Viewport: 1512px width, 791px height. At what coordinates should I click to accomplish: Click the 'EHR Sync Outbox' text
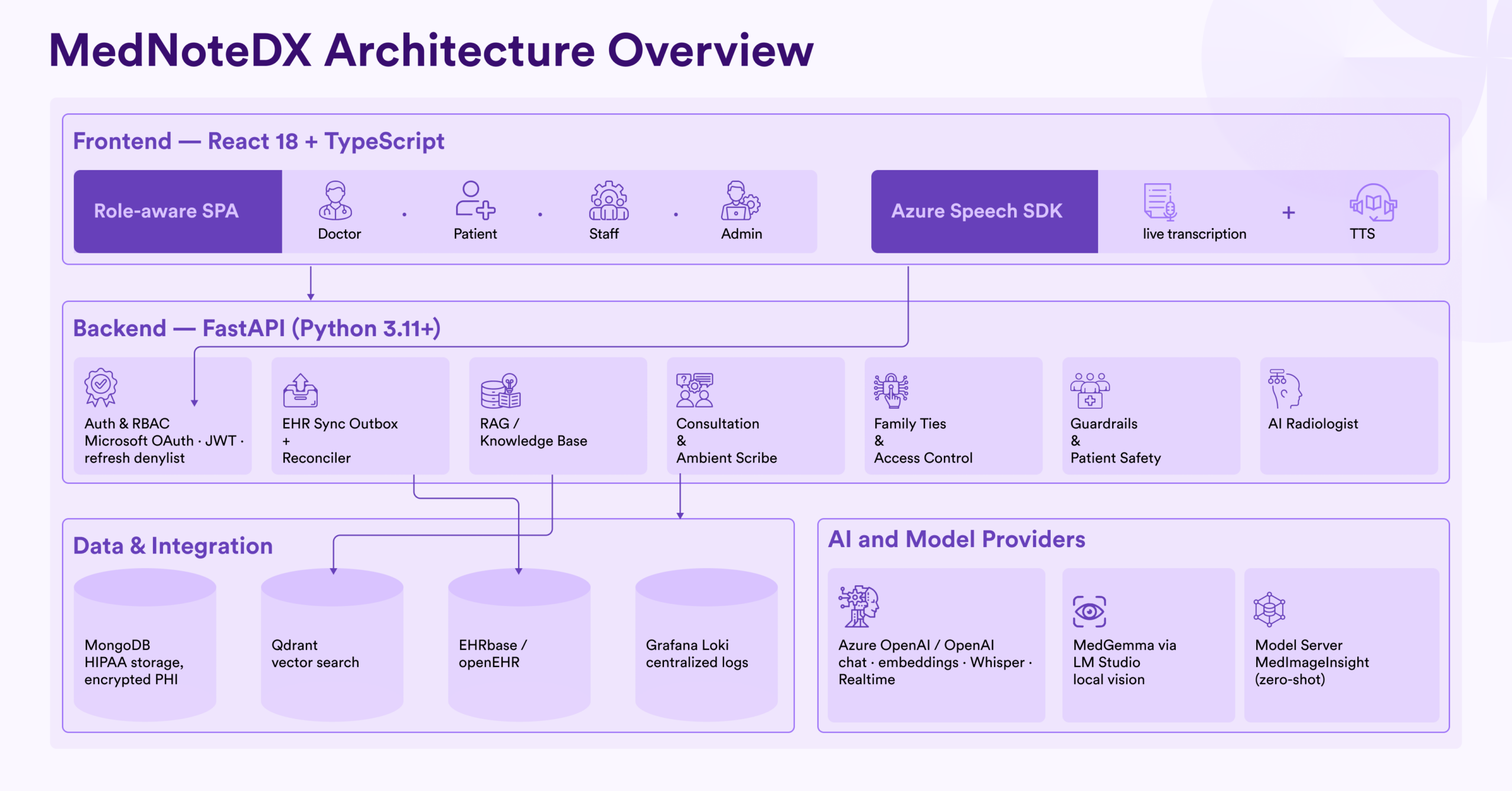[340, 424]
